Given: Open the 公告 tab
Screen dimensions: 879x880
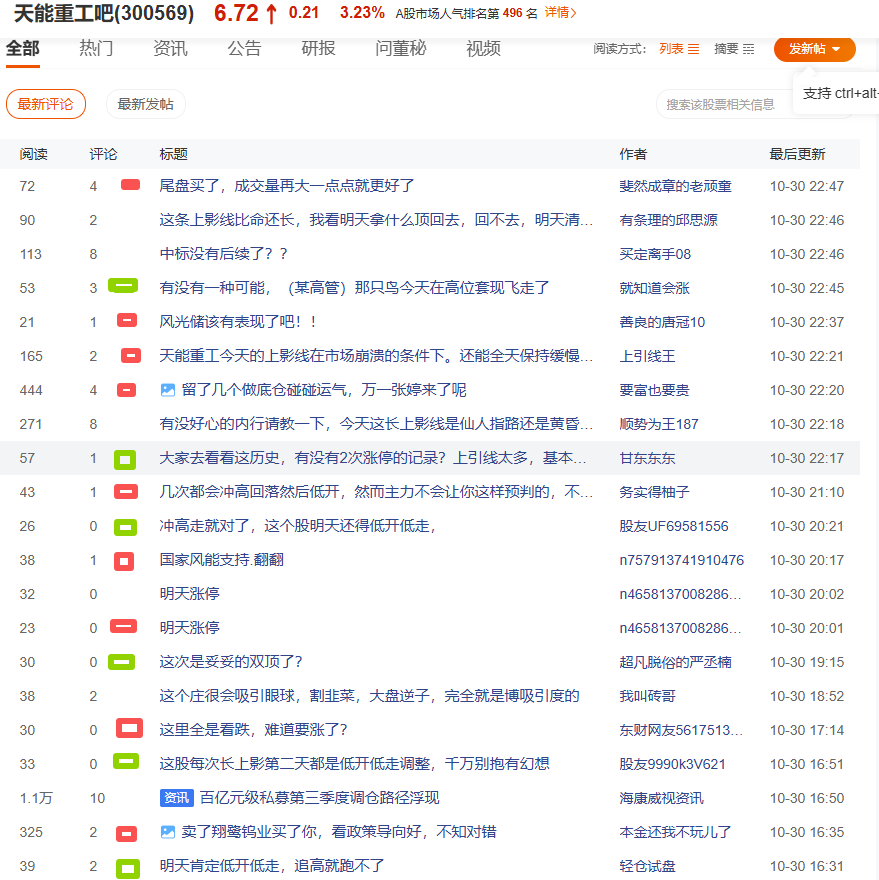Looking at the screenshot, I should point(244,49).
